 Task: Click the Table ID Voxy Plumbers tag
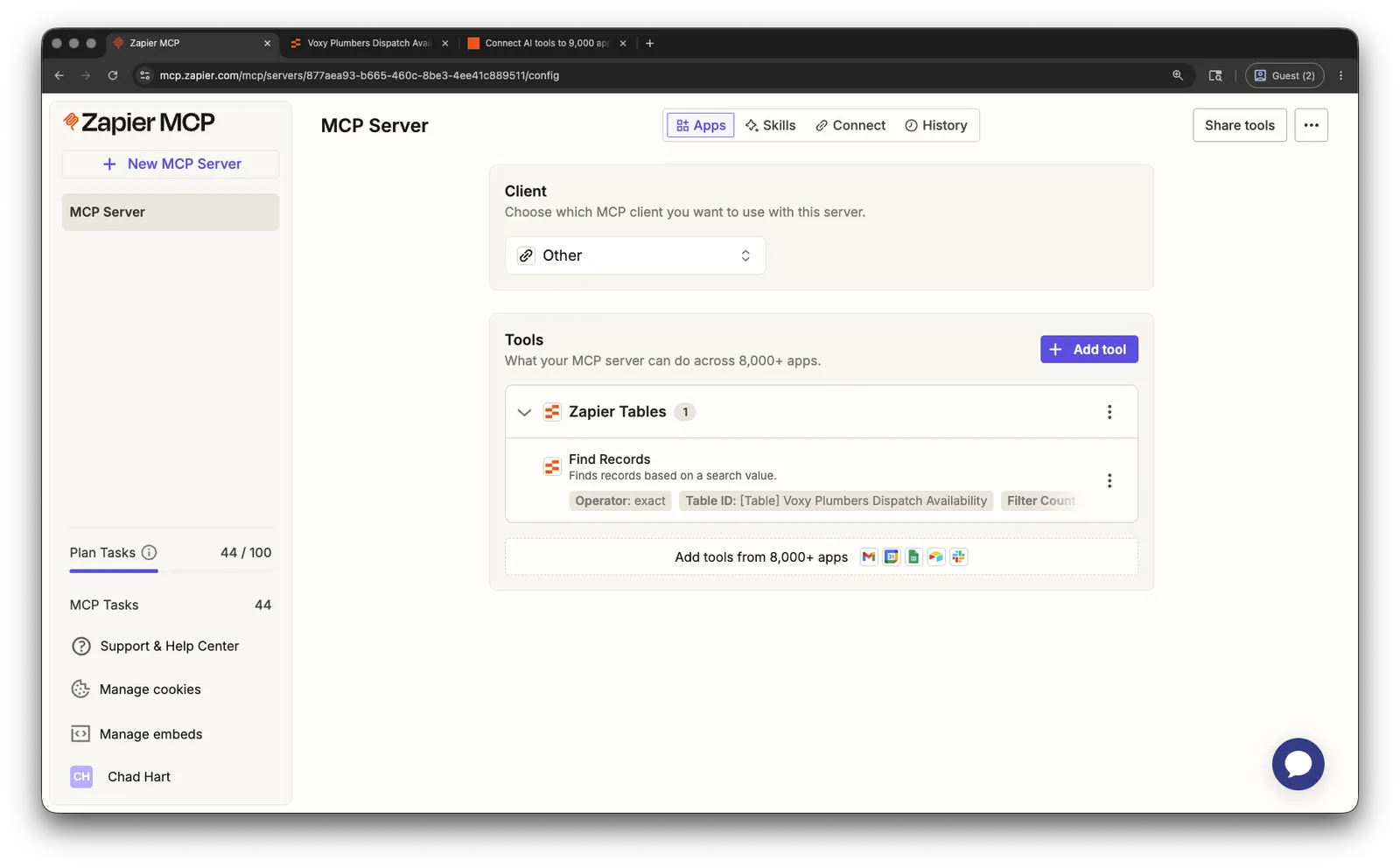pyautogui.click(x=836, y=500)
